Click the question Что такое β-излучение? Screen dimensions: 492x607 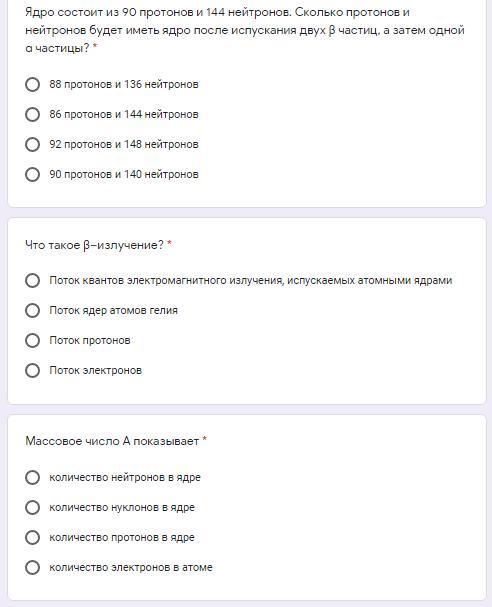coord(94,245)
